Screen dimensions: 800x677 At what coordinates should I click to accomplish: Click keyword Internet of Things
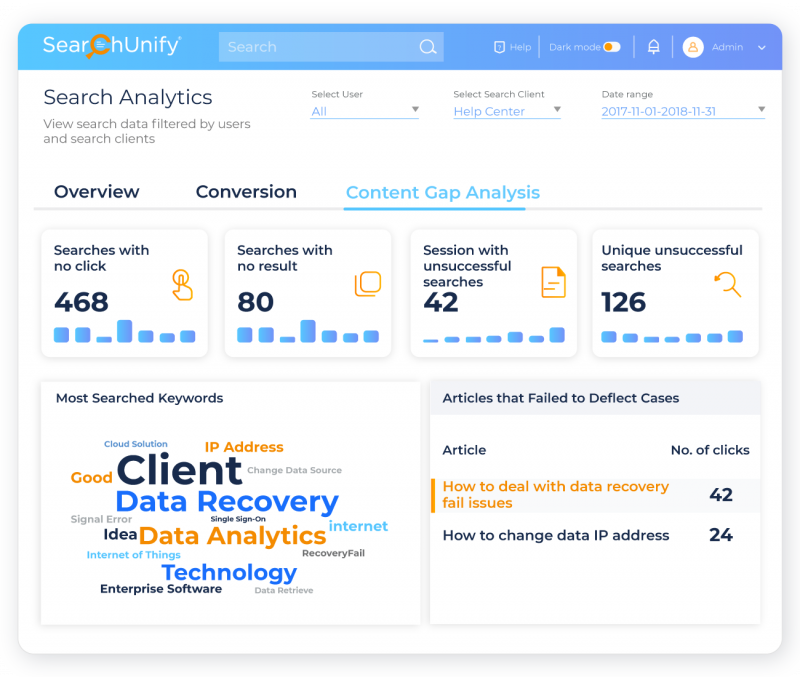(134, 555)
